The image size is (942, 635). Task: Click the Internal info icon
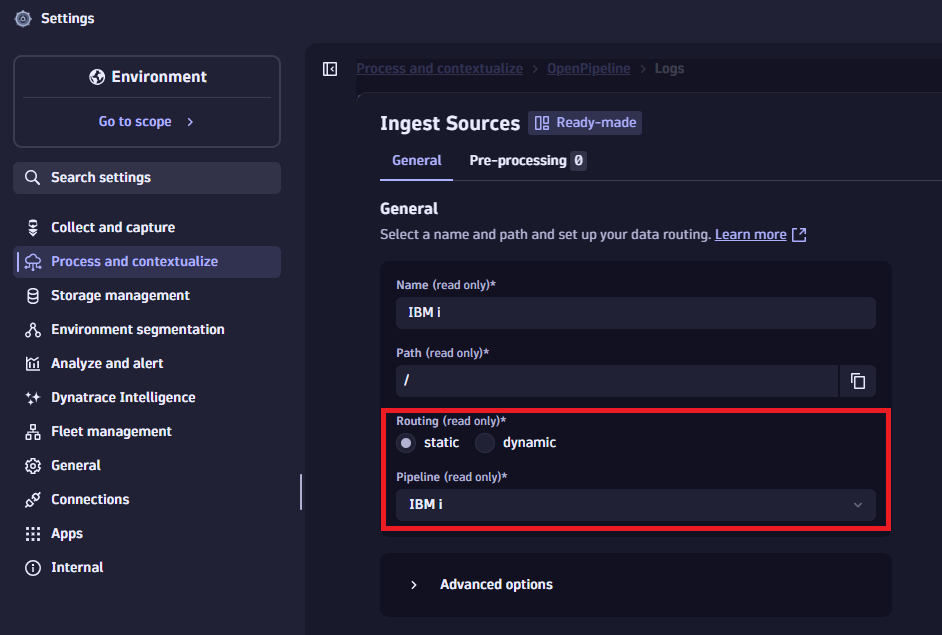[x=33, y=568]
